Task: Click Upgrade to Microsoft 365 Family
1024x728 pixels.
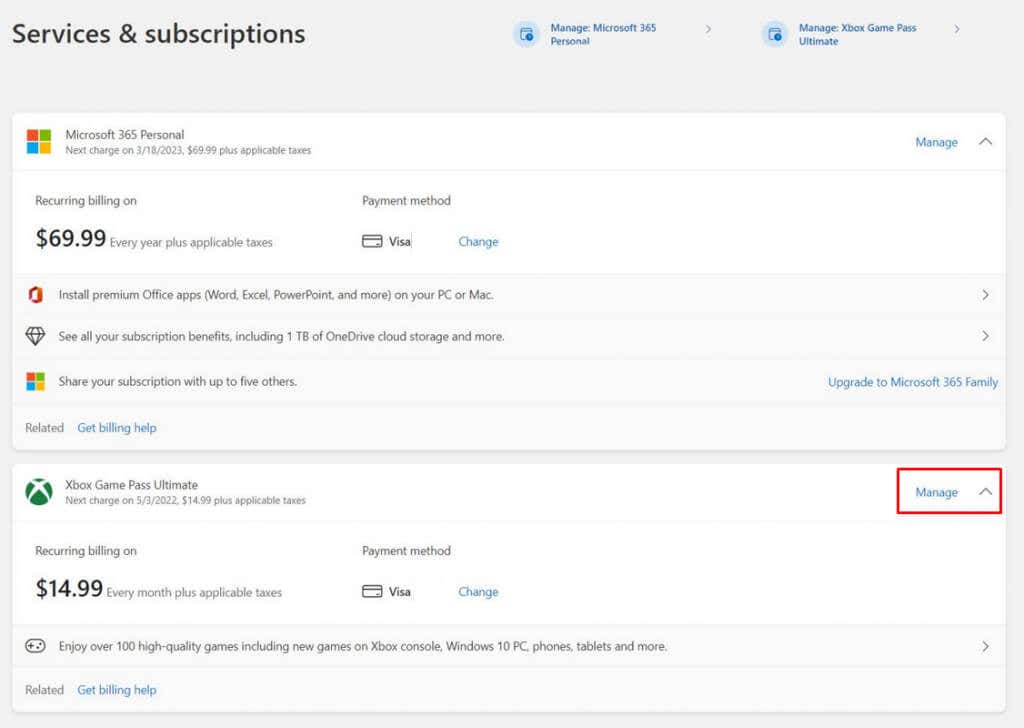Action: (913, 382)
